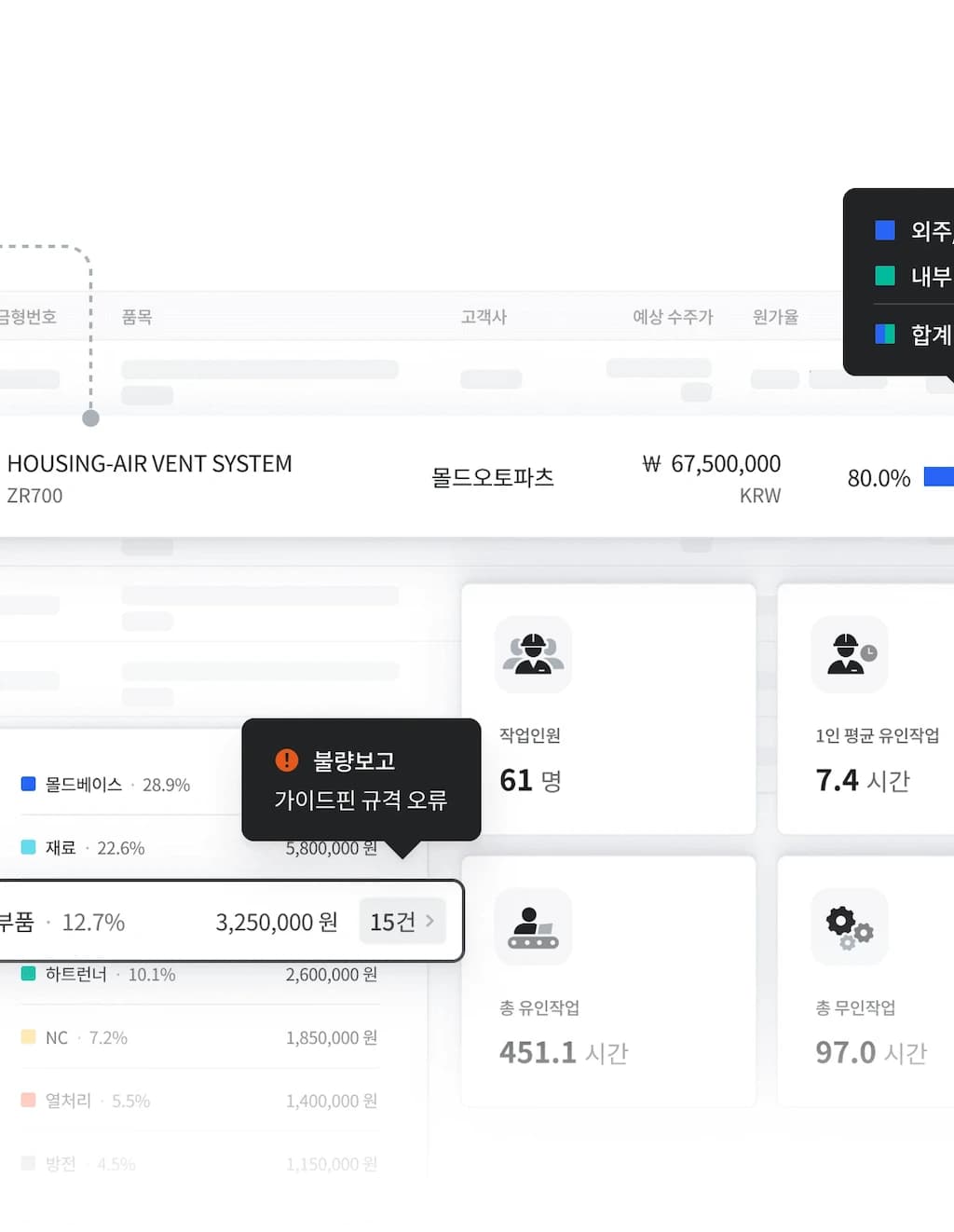The height and width of the screenshot is (1232, 954).
Task: Click the 451.1 시간 manned work total
Action: point(564,1052)
